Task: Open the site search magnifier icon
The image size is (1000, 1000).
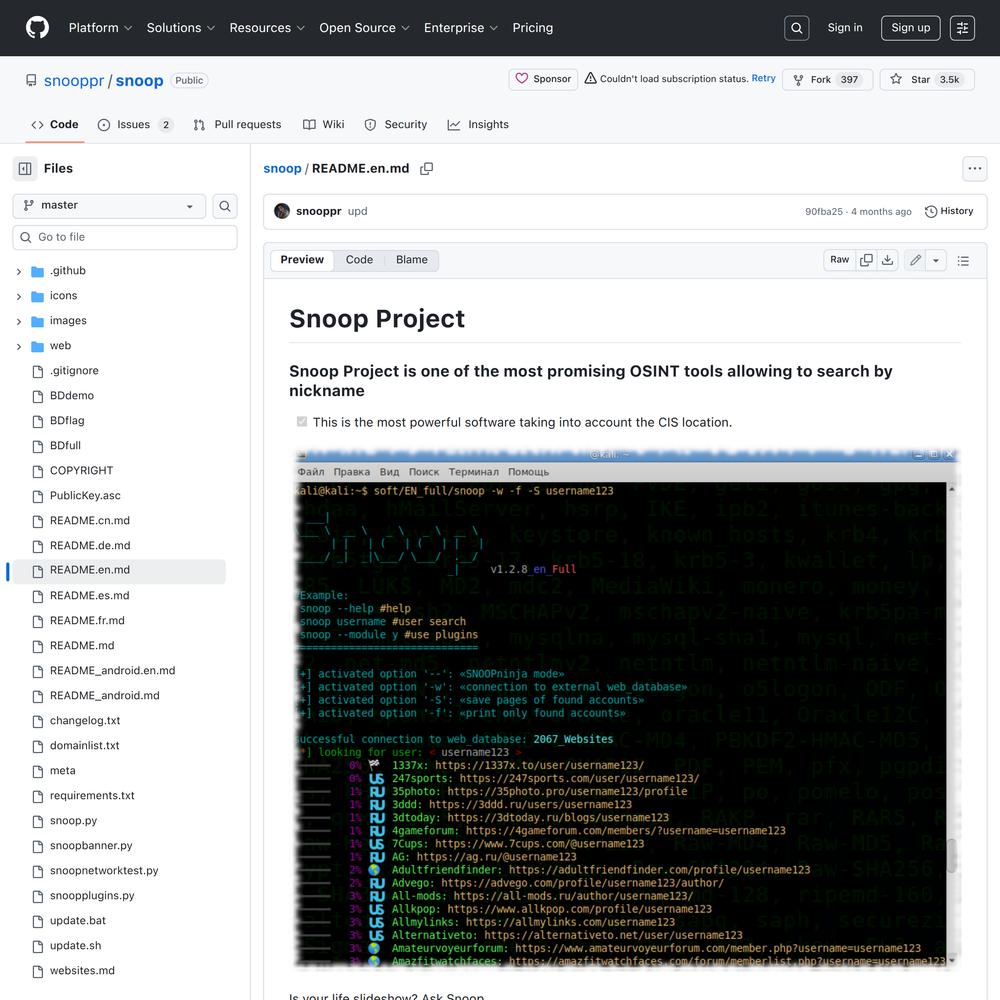Action: [797, 28]
